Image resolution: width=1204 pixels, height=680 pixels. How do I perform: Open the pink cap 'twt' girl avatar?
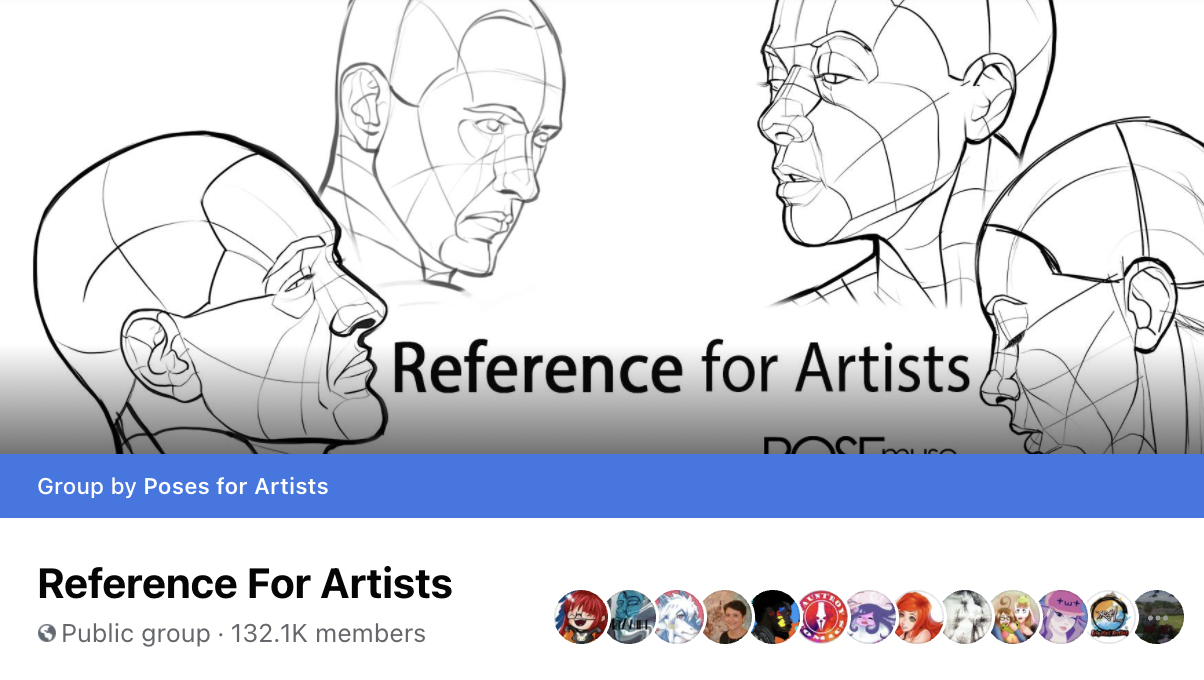[1062, 616]
